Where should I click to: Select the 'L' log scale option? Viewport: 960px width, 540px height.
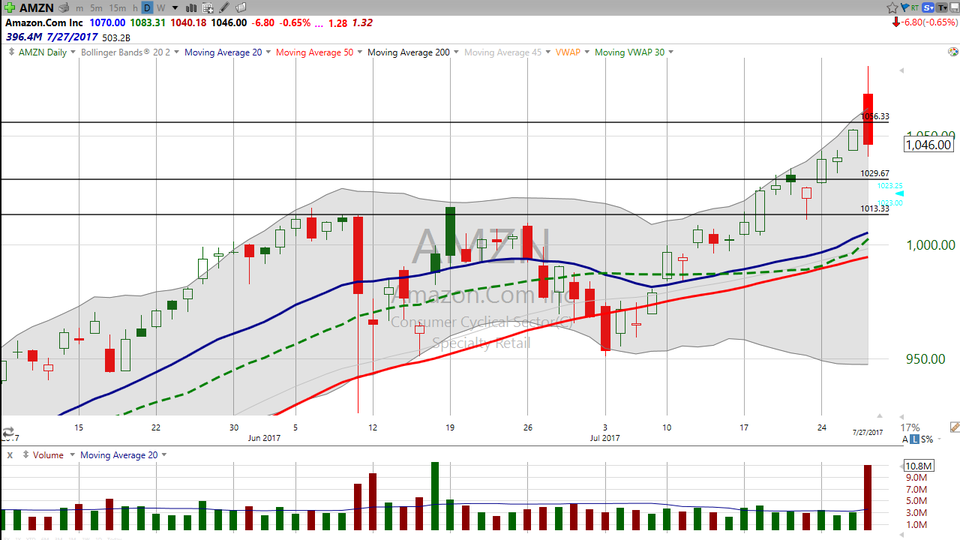pyautogui.click(x=915, y=439)
